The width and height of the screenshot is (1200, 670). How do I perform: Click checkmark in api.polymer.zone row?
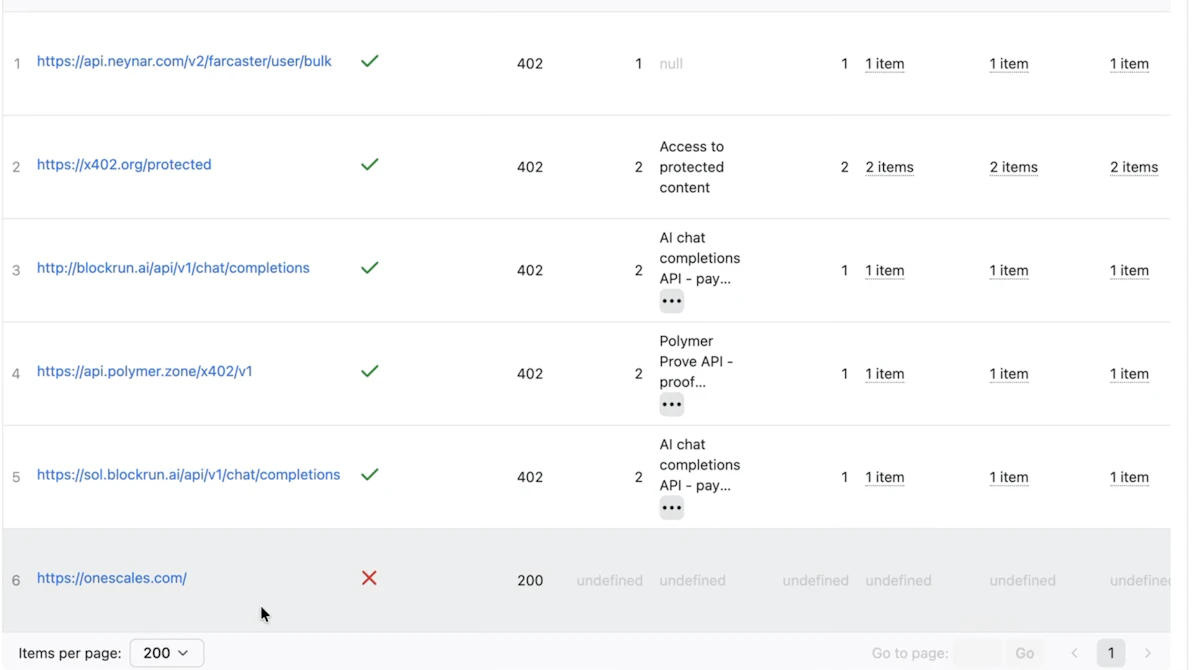pos(369,371)
